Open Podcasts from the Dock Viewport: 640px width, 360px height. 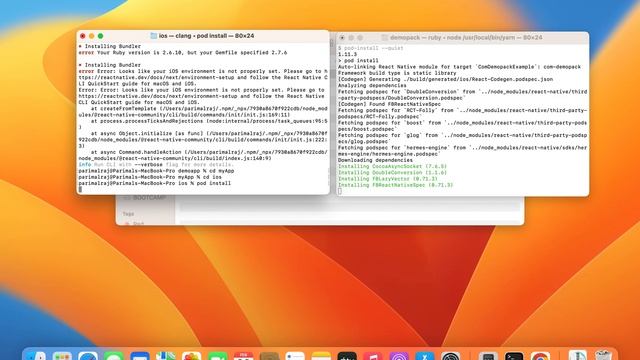[x=399, y=356]
